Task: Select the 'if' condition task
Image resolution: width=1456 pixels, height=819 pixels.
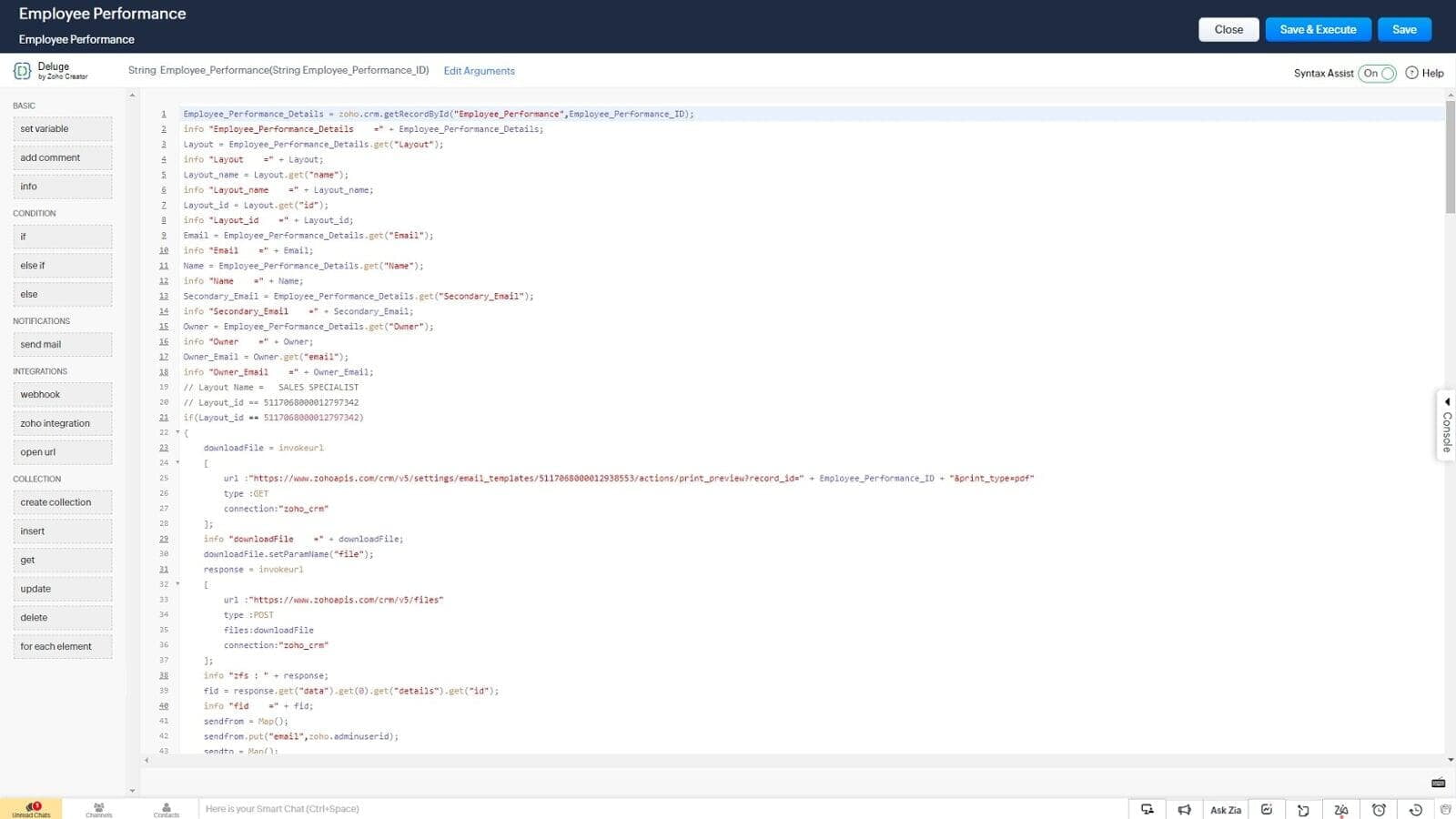Action: click(x=63, y=237)
